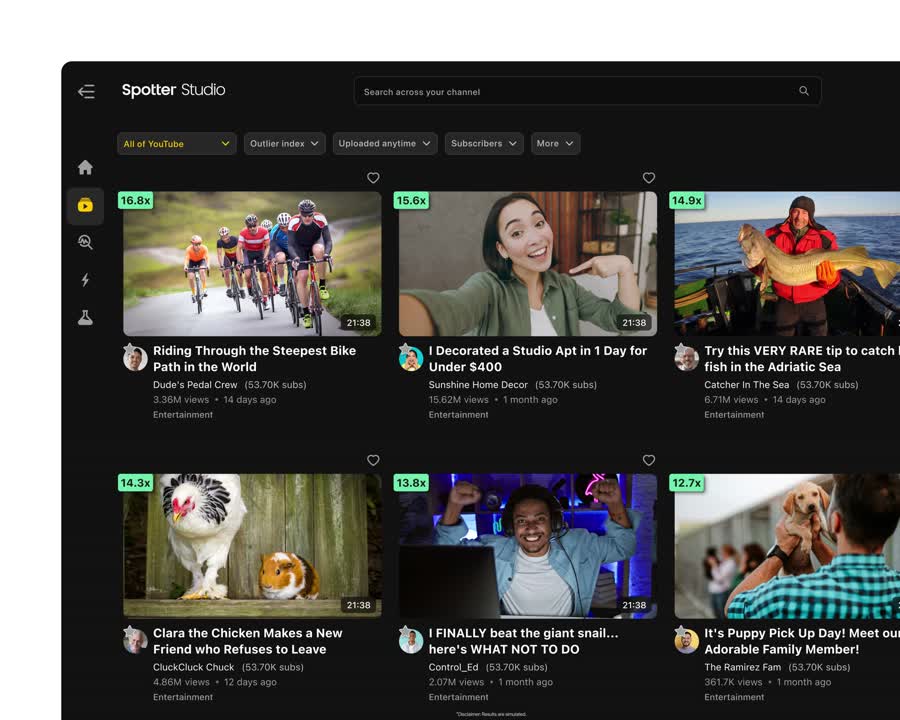The width and height of the screenshot is (900, 720).
Task: Click the 15.6x outlier badge
Action: point(411,200)
